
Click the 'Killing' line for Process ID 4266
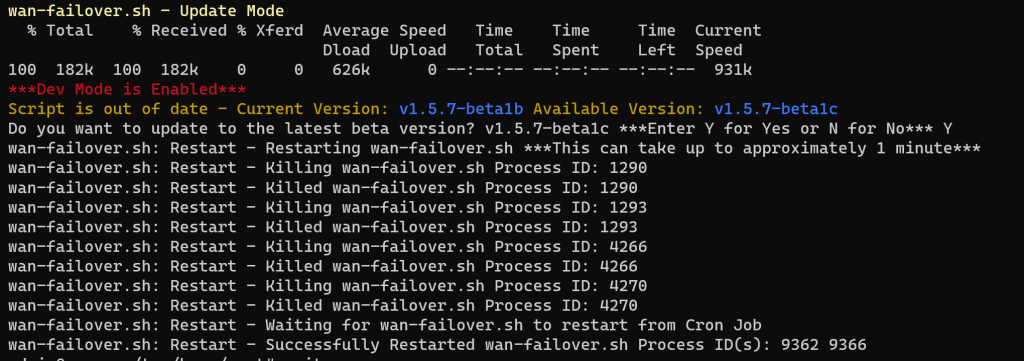click(327, 247)
